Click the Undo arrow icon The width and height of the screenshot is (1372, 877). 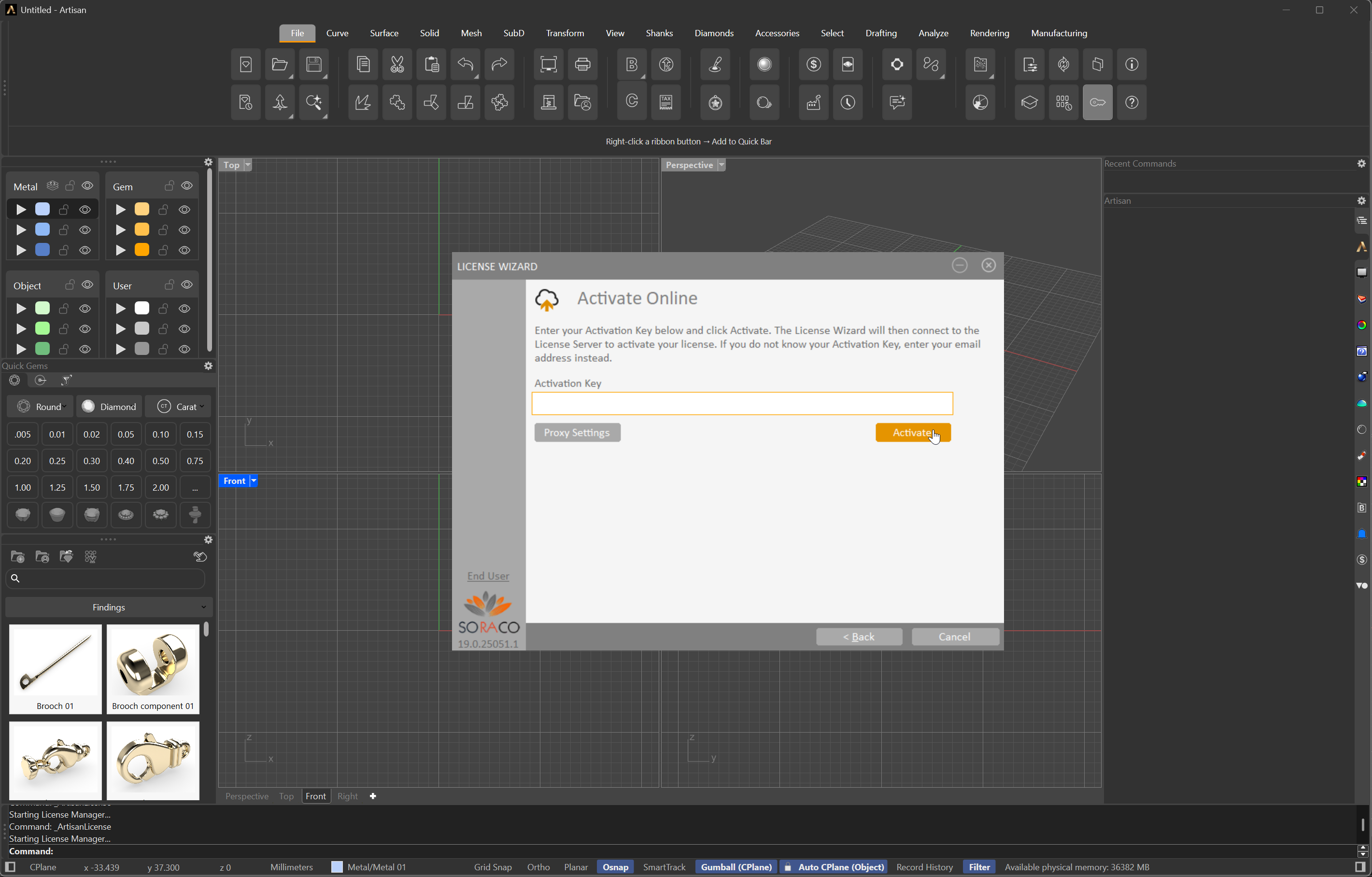[x=466, y=64]
